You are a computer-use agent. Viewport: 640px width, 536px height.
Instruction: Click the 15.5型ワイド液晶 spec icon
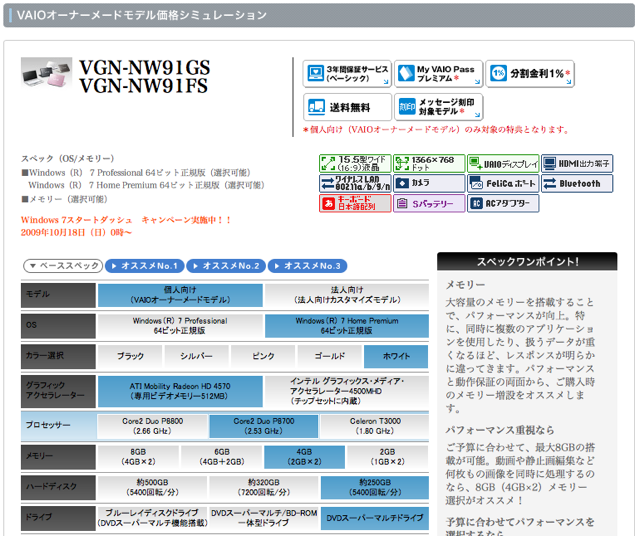[355, 163]
